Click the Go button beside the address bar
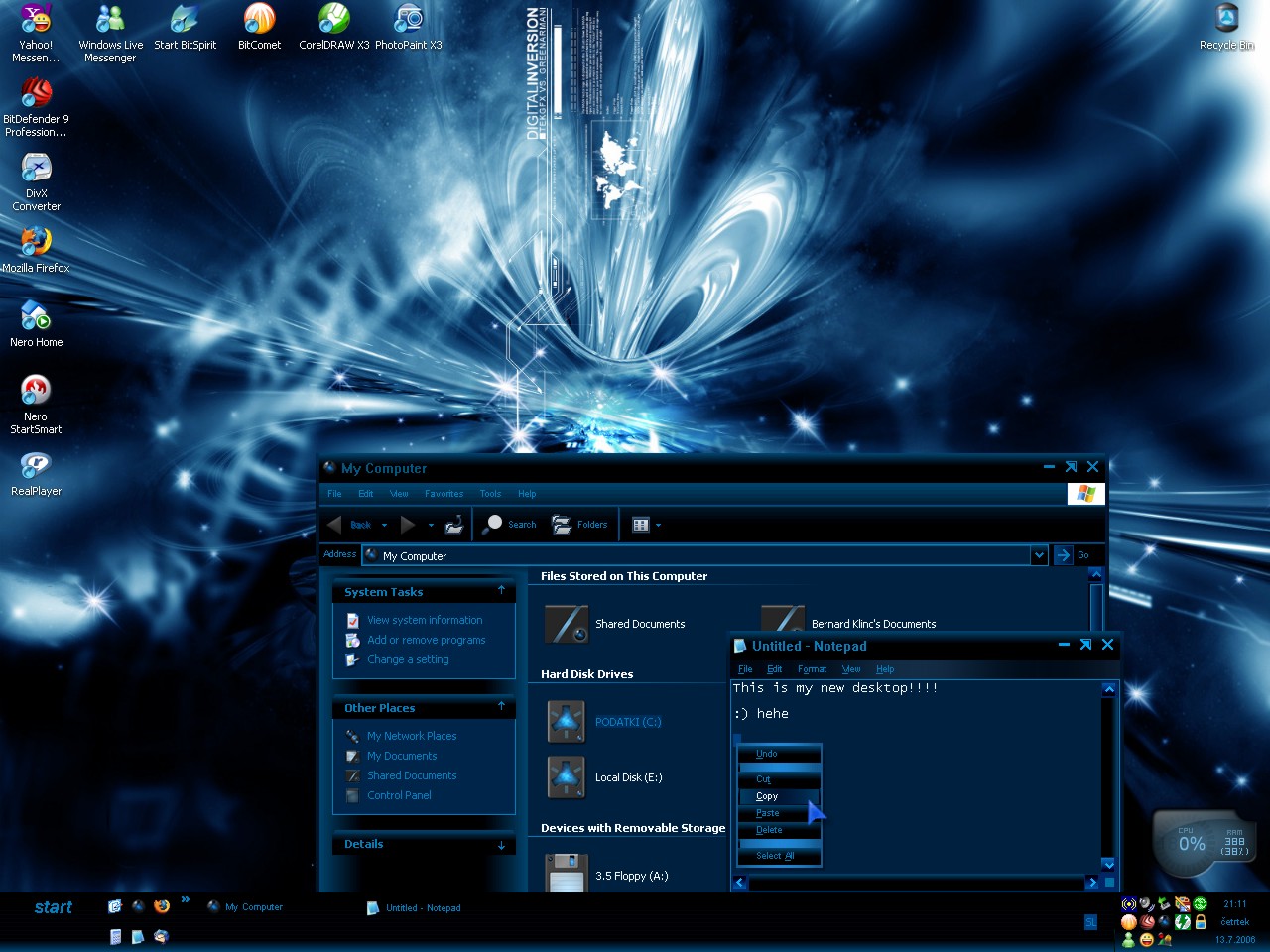The height and width of the screenshot is (952, 1270). coord(1074,555)
